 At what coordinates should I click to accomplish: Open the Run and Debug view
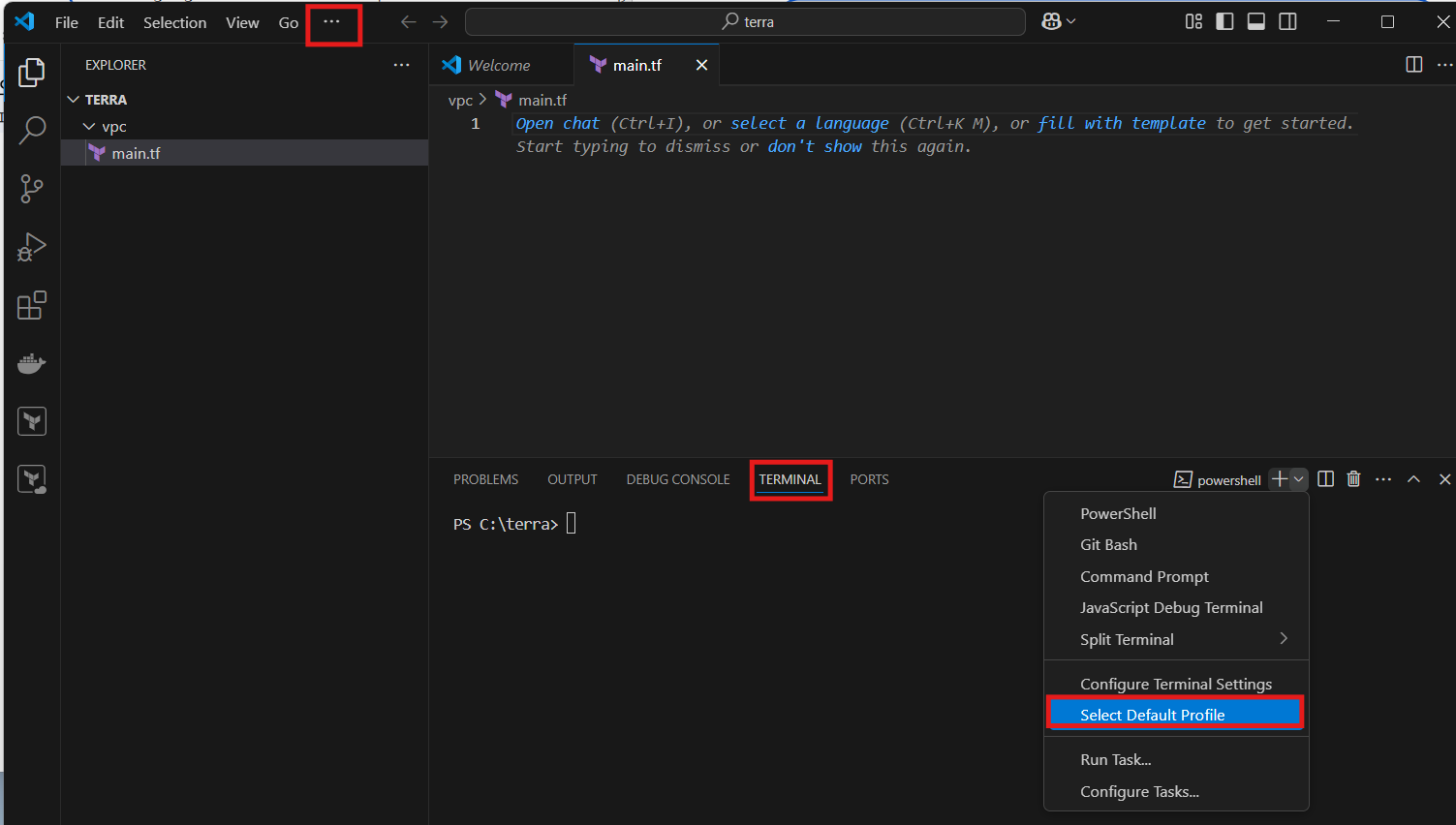point(32,247)
